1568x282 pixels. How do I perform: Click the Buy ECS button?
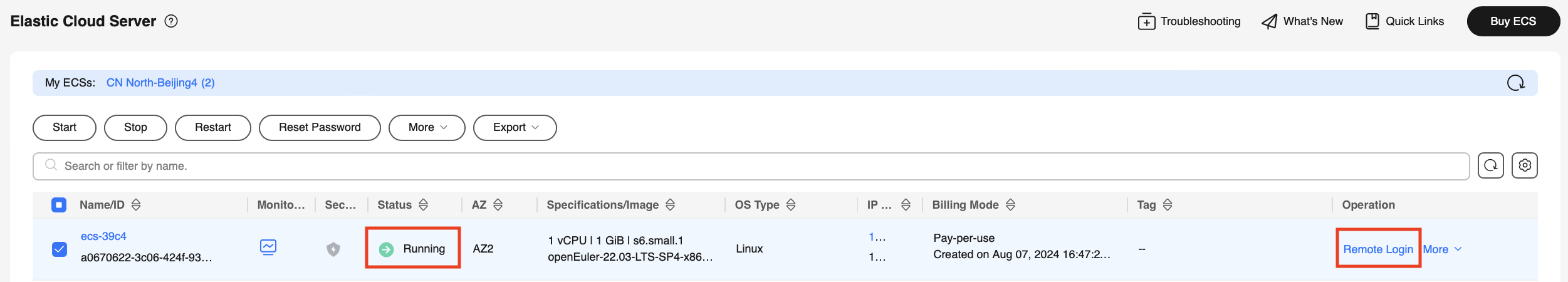pyautogui.click(x=1513, y=21)
